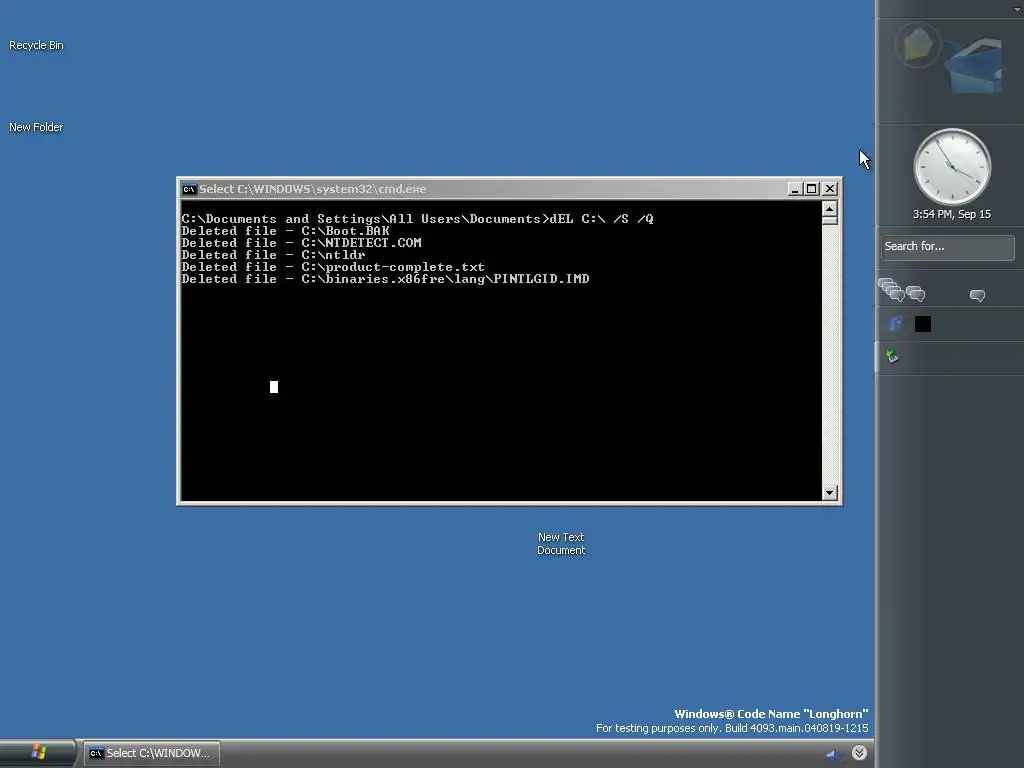Image resolution: width=1024 pixels, height=768 pixels.
Task: Launch Internet Explorer from sidebar quick launch
Action: point(895,323)
